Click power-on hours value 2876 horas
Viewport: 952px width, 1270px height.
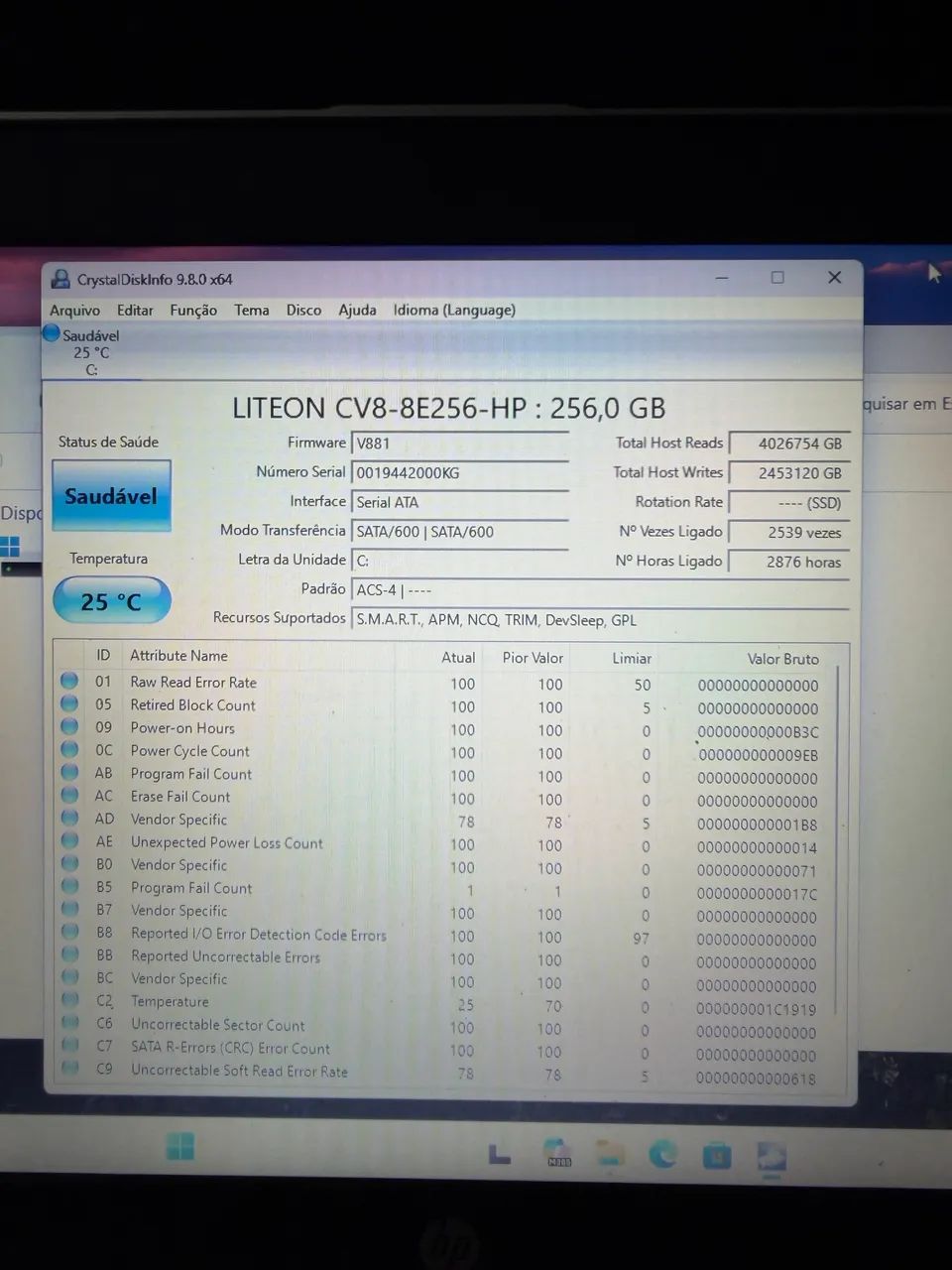click(789, 562)
